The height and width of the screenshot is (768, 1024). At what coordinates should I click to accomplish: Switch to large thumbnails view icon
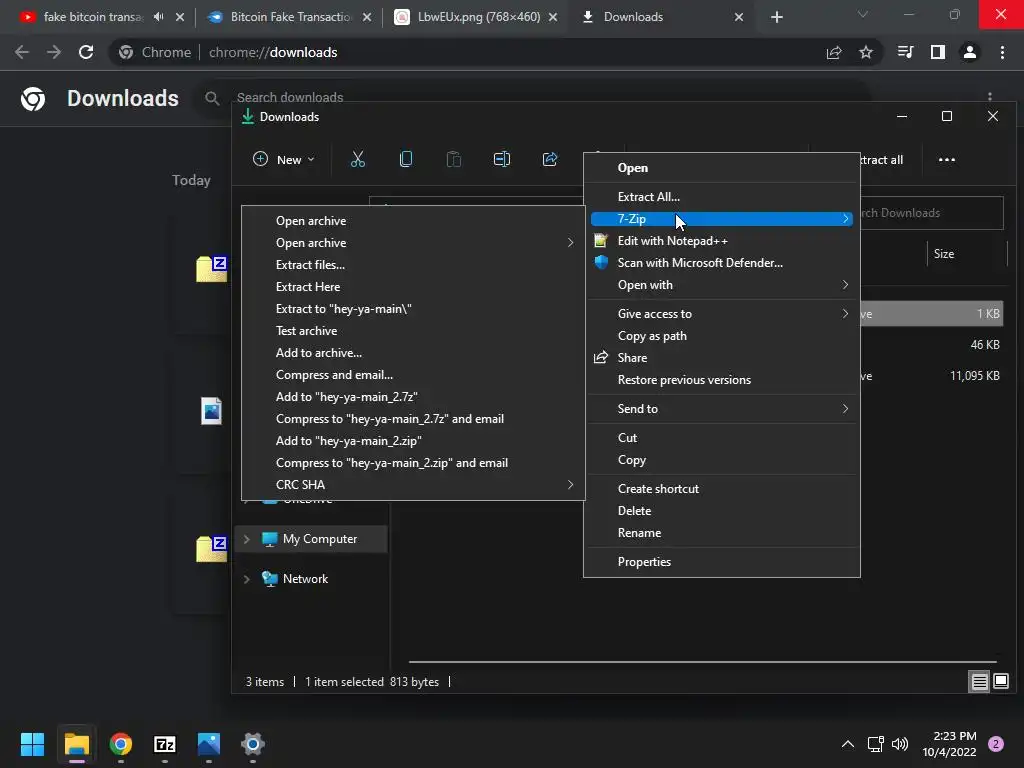pyautogui.click(x=1000, y=682)
